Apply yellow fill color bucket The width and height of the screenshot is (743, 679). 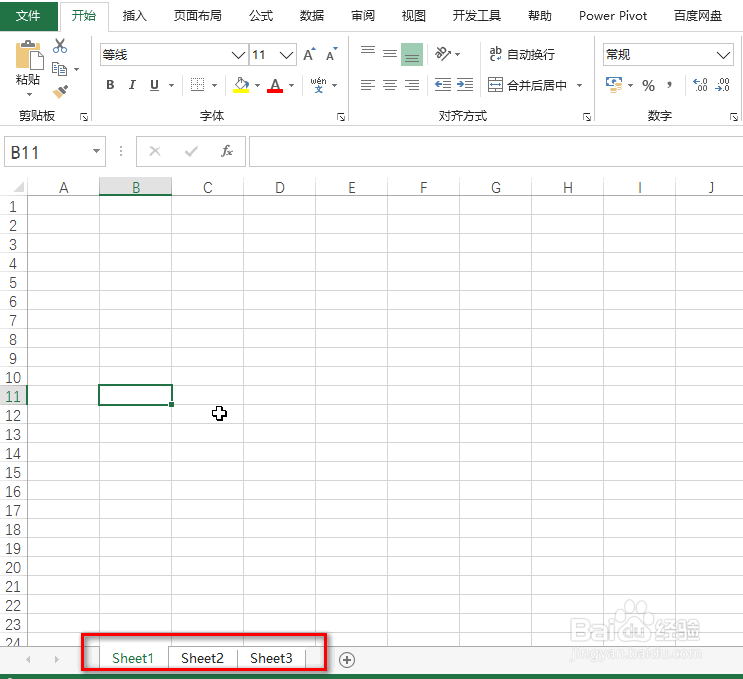(x=241, y=85)
